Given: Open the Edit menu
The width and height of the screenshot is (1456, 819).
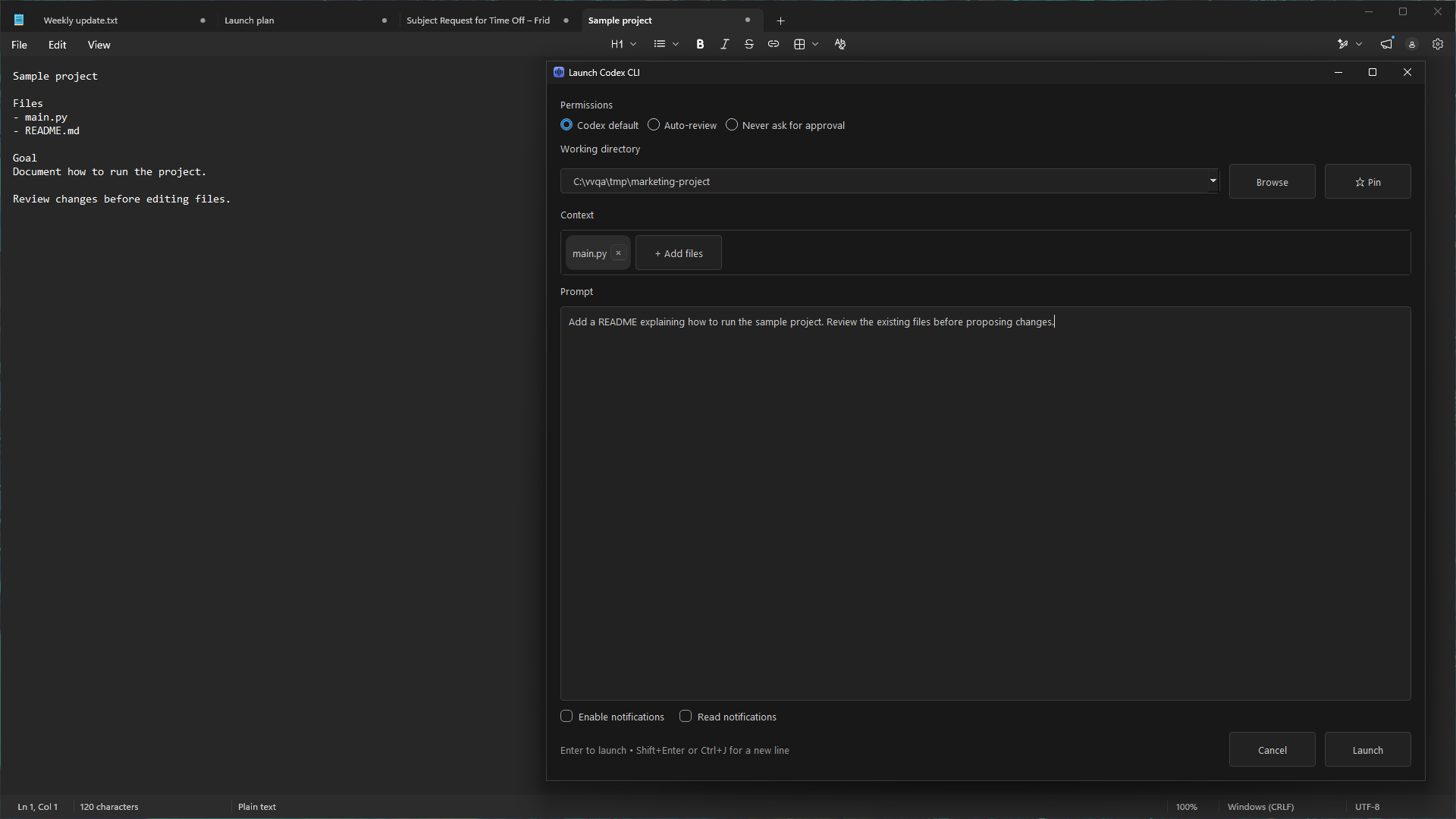Looking at the screenshot, I should click(58, 45).
